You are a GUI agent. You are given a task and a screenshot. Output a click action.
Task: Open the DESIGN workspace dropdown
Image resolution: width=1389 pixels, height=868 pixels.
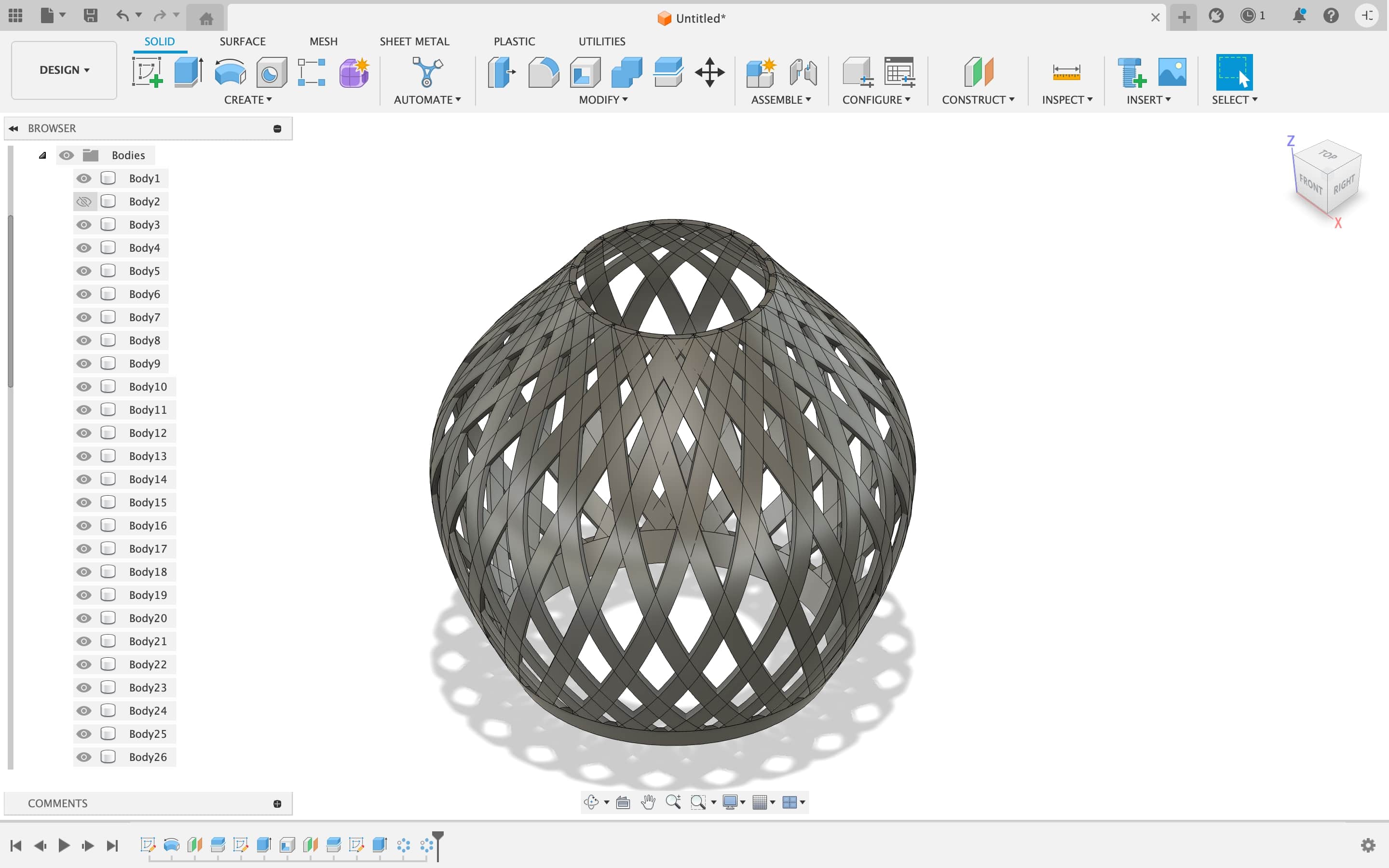click(x=64, y=70)
